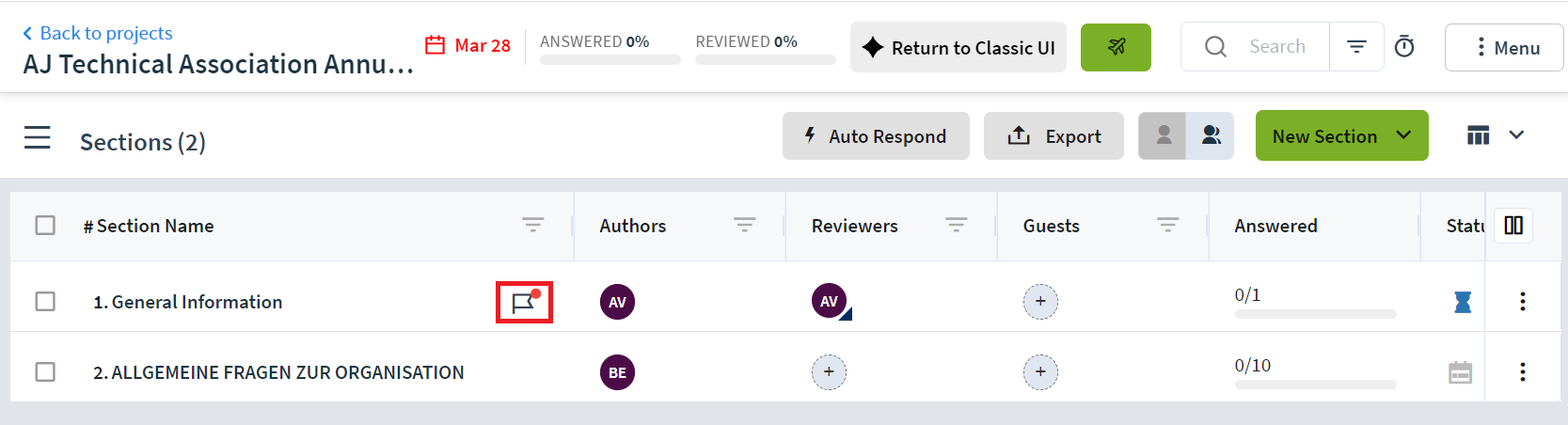1568x425 pixels.
Task: Open the Menu button
Action: (x=1504, y=47)
